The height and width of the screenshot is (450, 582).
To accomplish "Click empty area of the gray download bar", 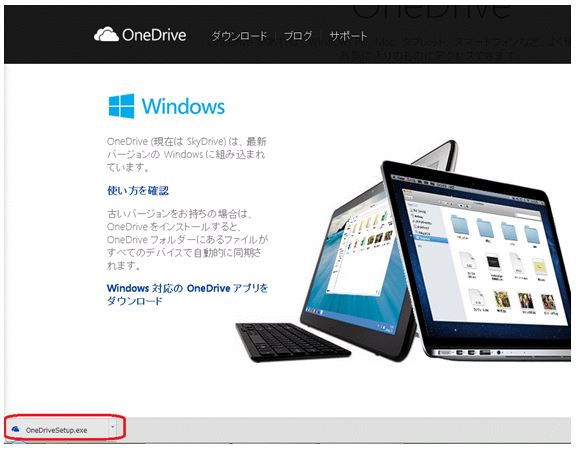I will 345,430.
